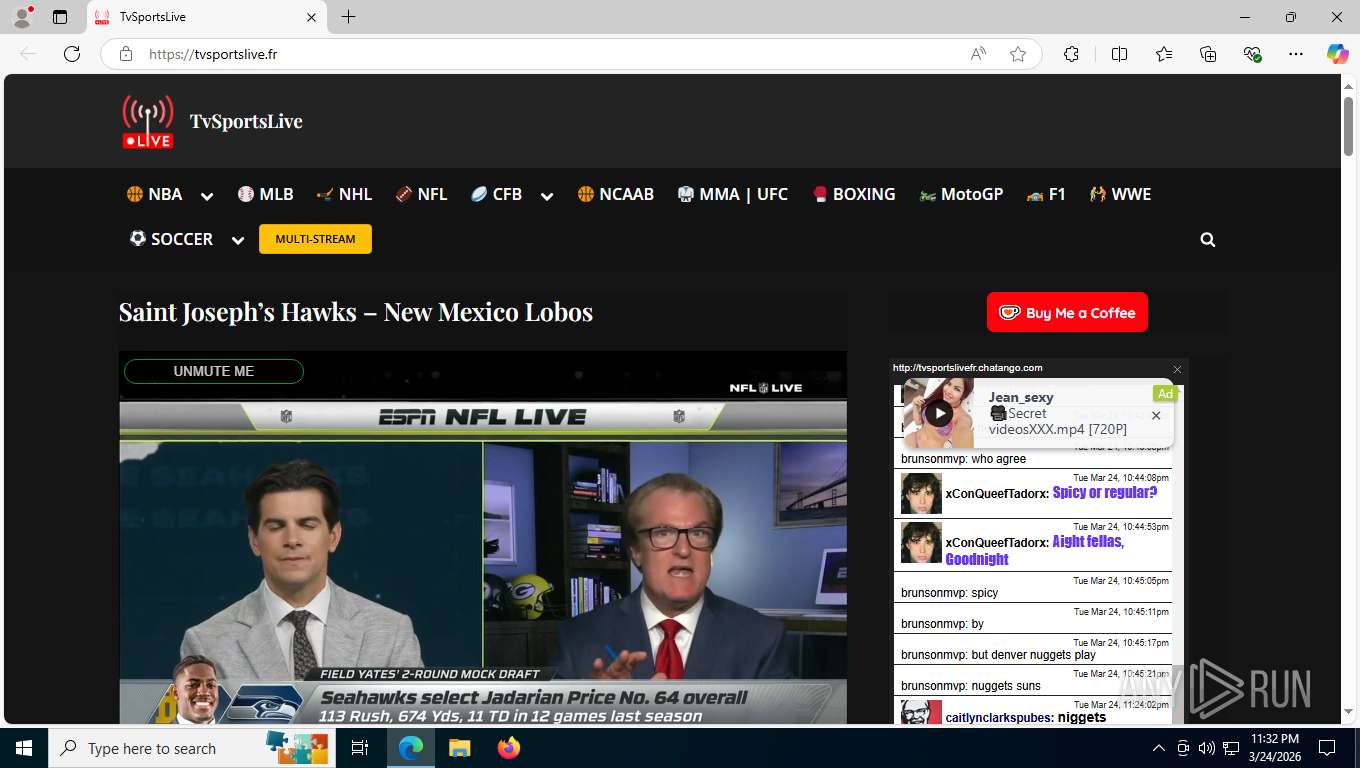Viewport: 1360px width, 768px height.
Task: Open the tab actions menu icon
Action: point(60,17)
